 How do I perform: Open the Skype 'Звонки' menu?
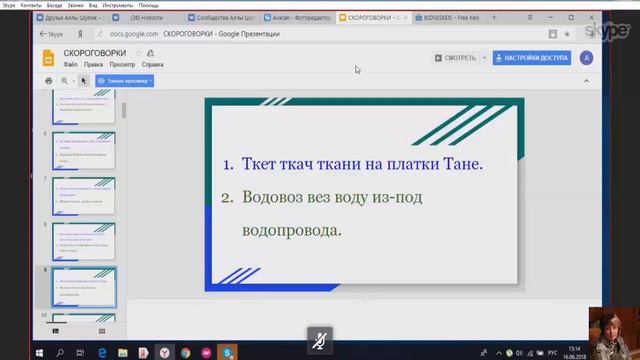(x=76, y=5)
